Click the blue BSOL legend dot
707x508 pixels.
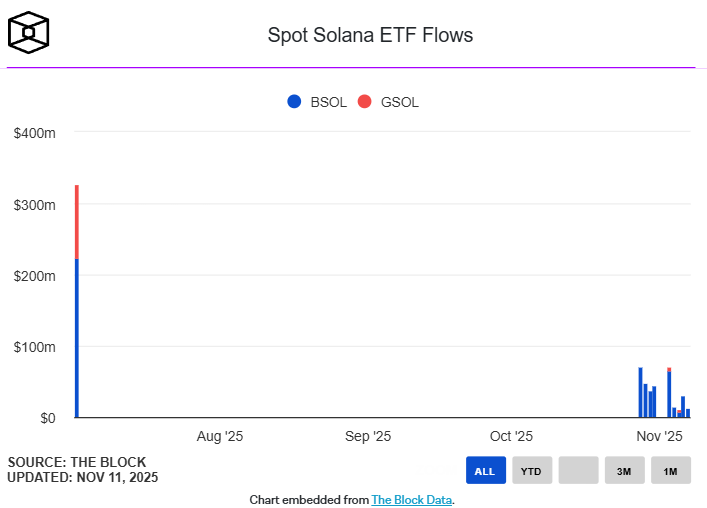pos(294,101)
